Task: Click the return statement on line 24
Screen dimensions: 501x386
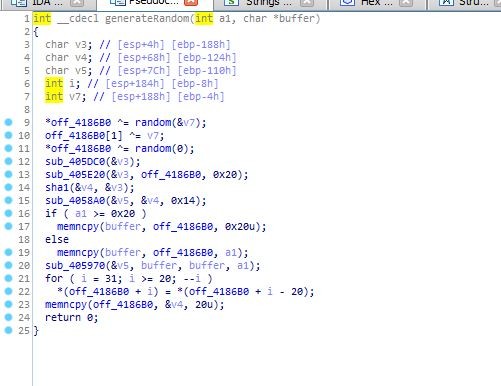Action: (x=72, y=317)
